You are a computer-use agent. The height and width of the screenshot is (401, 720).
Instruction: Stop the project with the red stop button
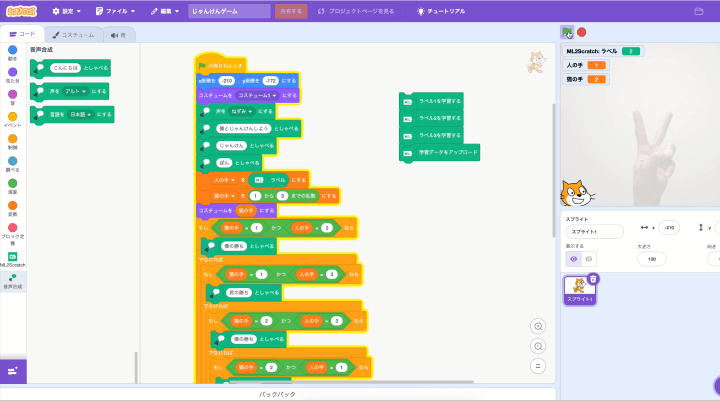point(582,32)
